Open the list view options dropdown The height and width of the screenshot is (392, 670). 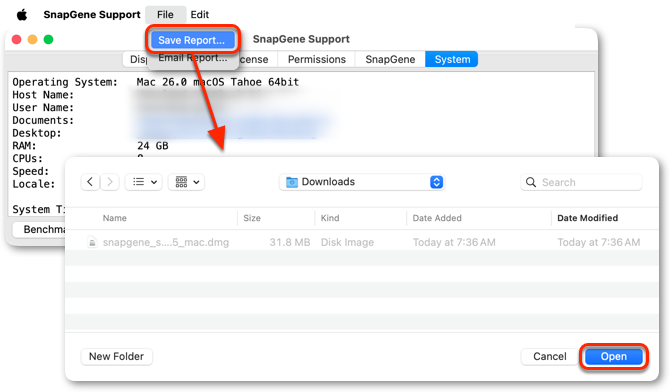point(144,182)
